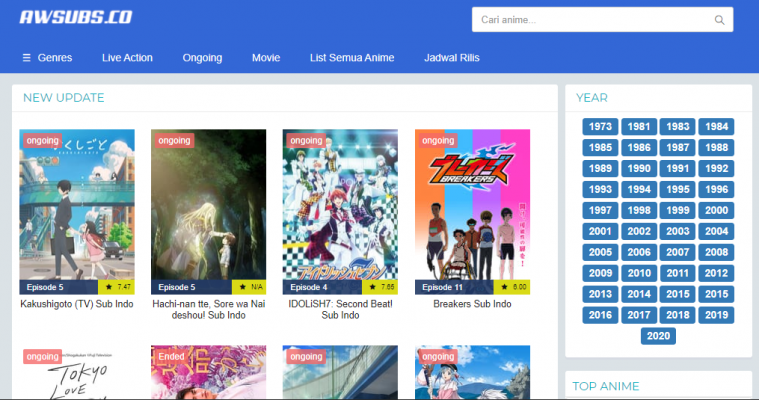The image size is (759, 400).
Task: Select the Genres menu label
Action: (x=55, y=58)
